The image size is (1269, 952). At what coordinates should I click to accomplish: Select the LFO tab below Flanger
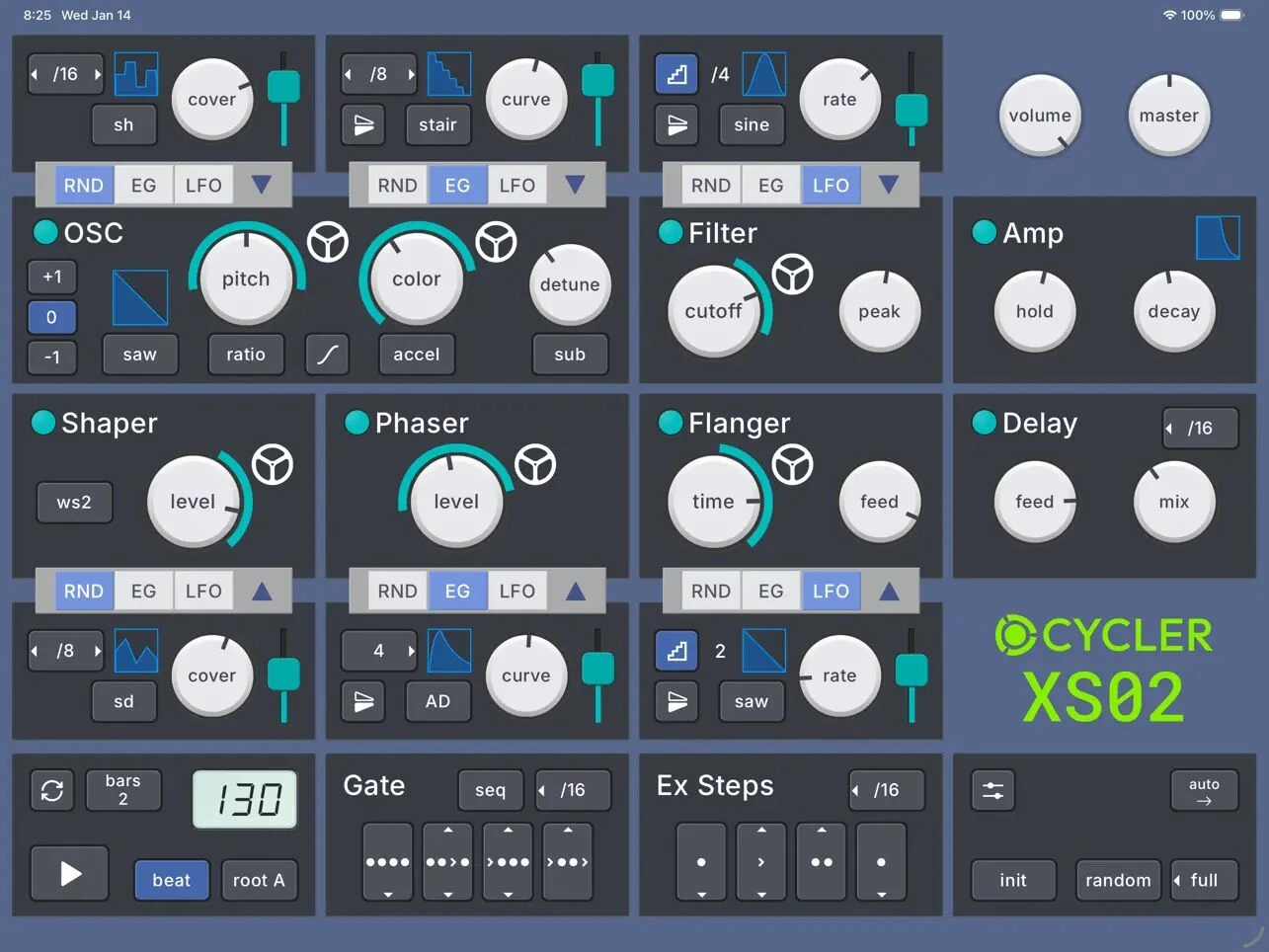click(x=831, y=591)
